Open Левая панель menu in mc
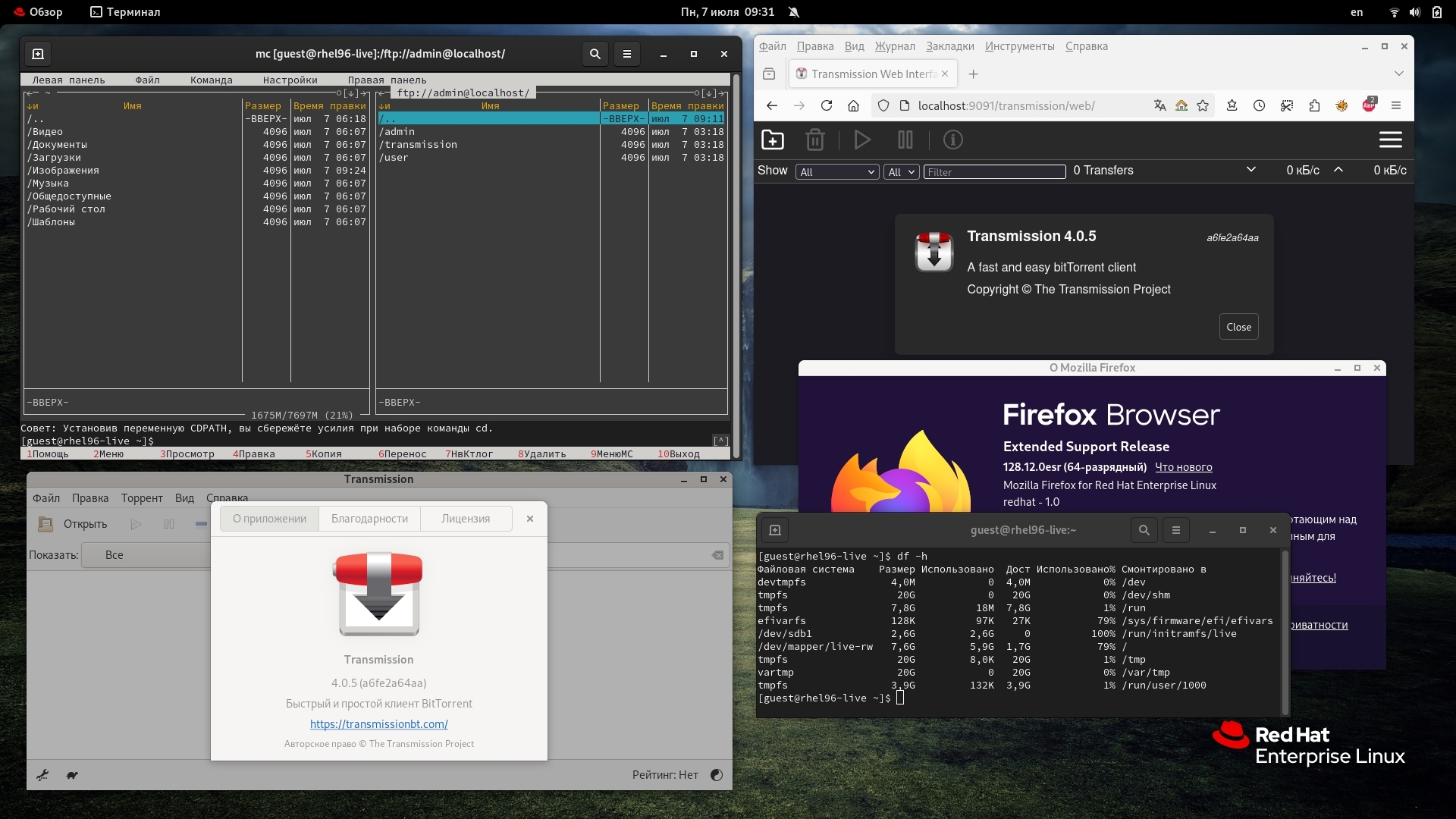 click(68, 80)
